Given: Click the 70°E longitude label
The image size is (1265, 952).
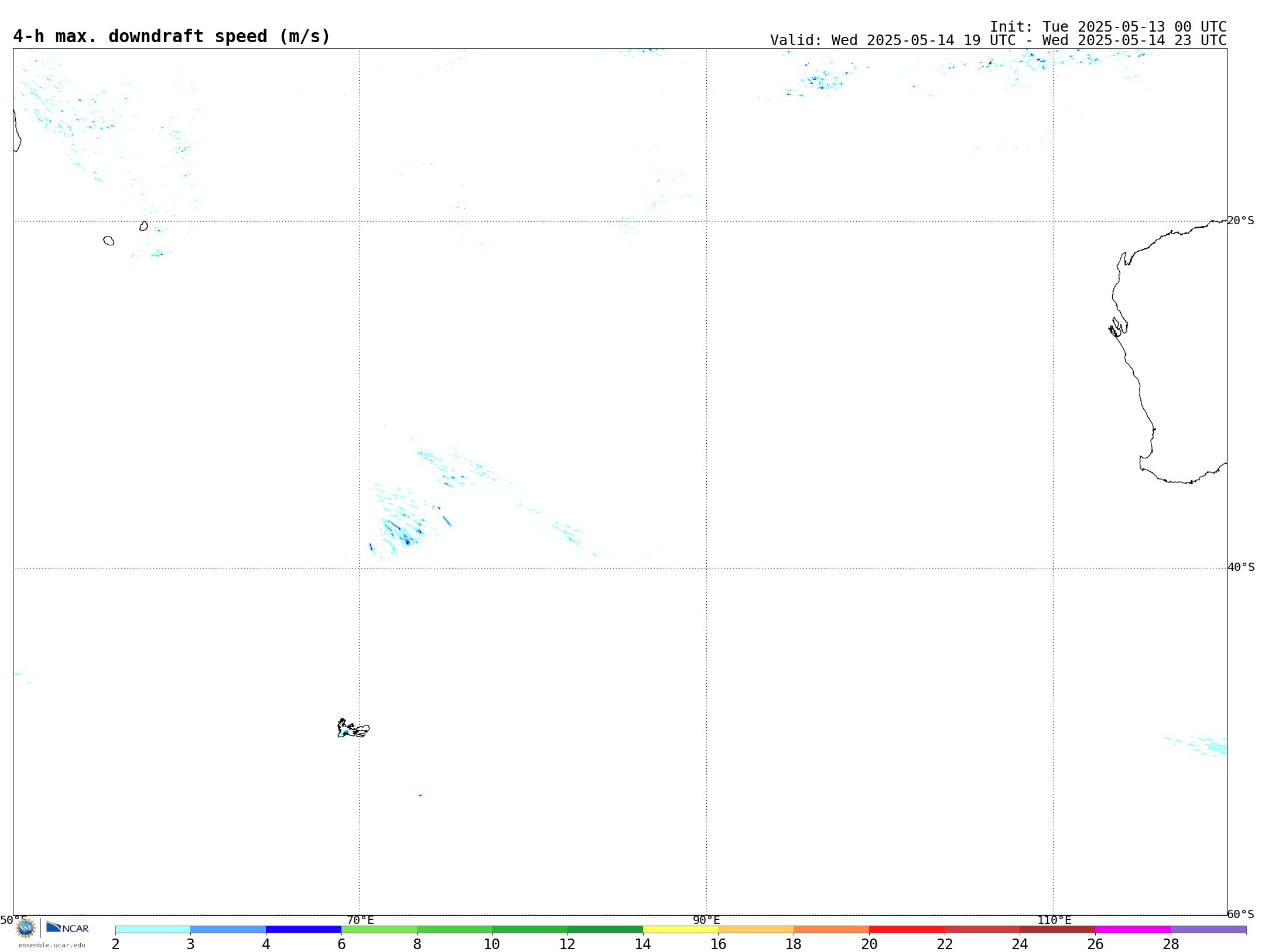Looking at the screenshot, I should pos(360,920).
